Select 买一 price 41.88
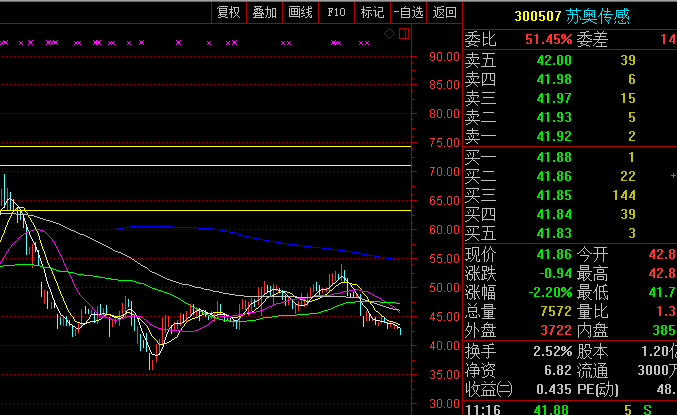The width and height of the screenshot is (677, 415). coord(554,157)
